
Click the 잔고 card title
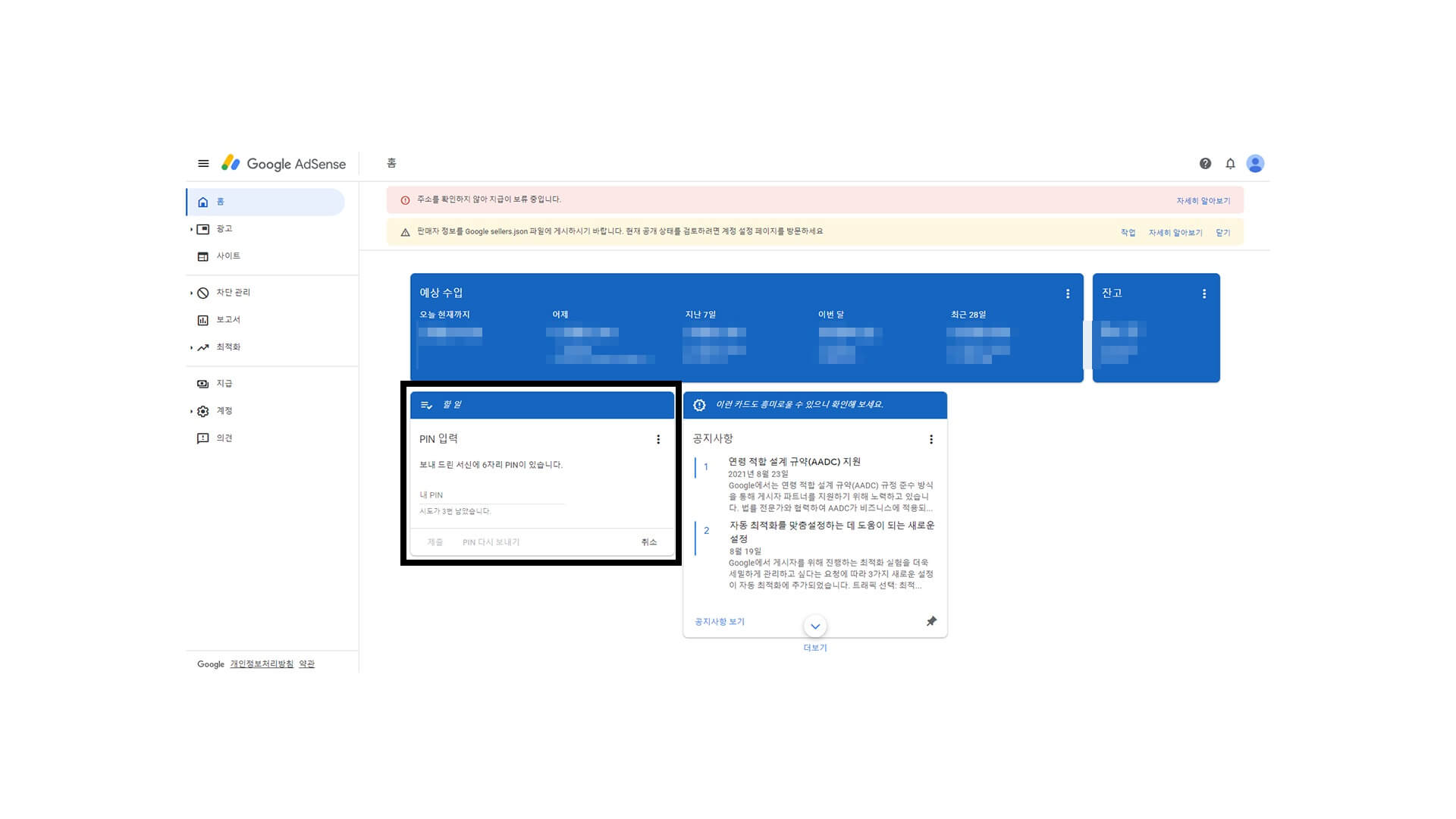pos(1112,293)
